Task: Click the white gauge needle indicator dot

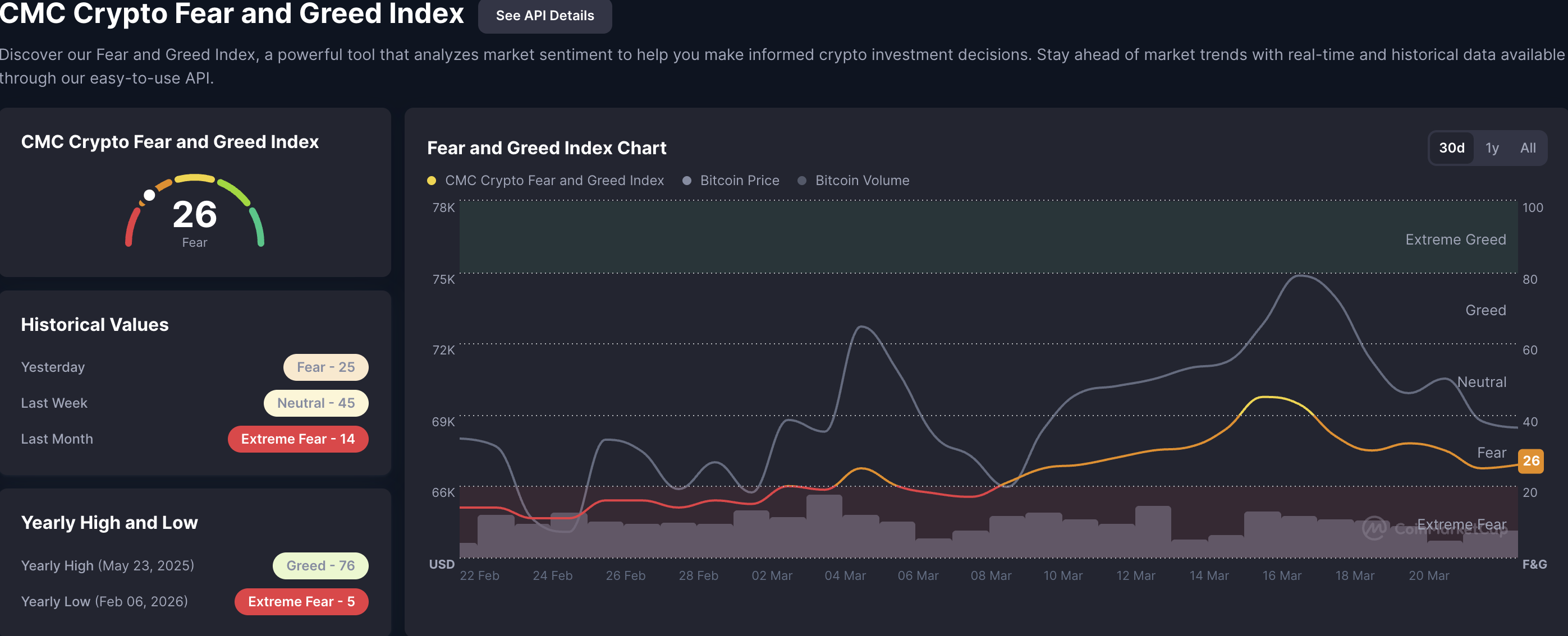Action: point(149,195)
